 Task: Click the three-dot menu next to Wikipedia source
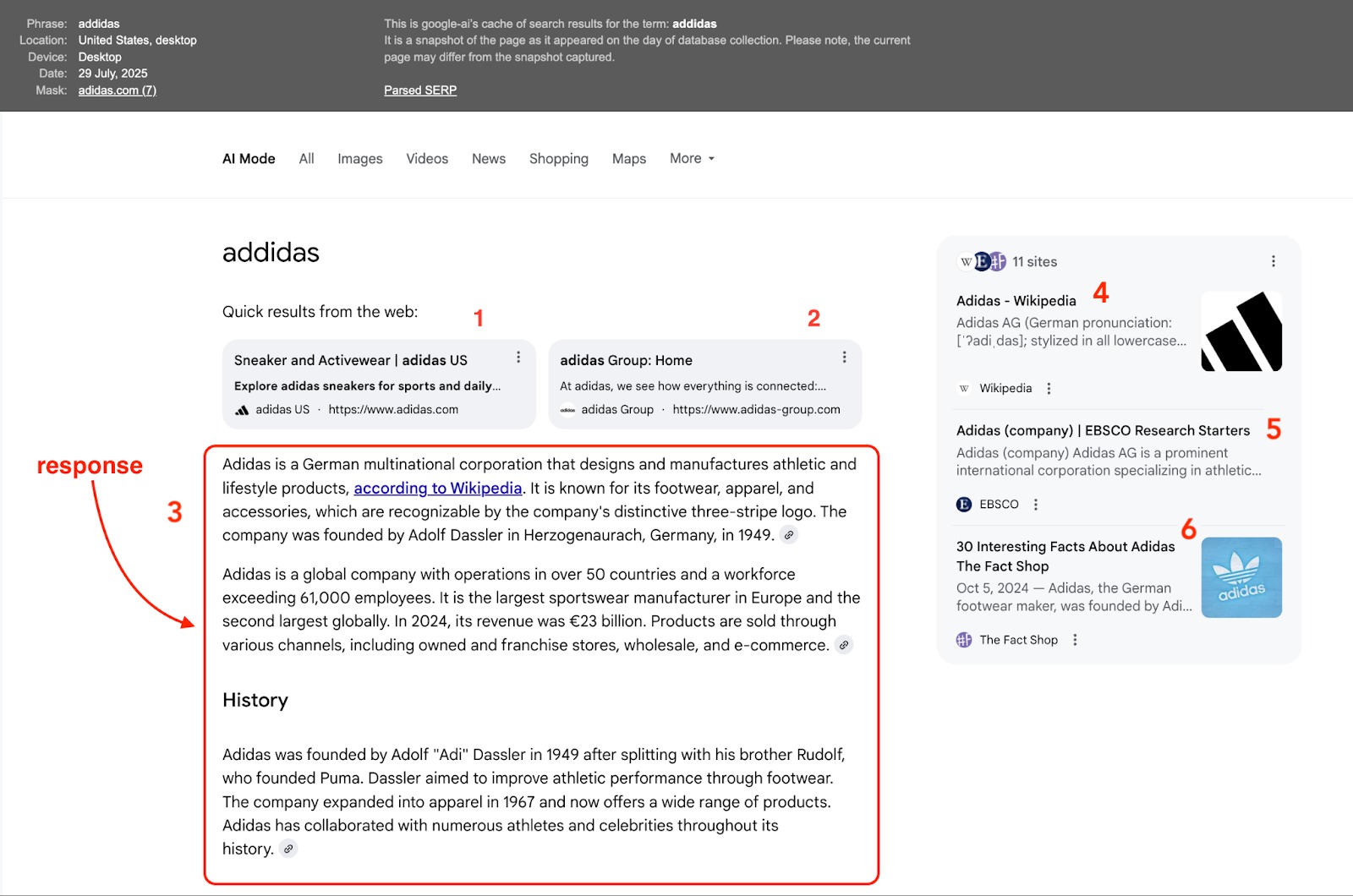(1049, 389)
